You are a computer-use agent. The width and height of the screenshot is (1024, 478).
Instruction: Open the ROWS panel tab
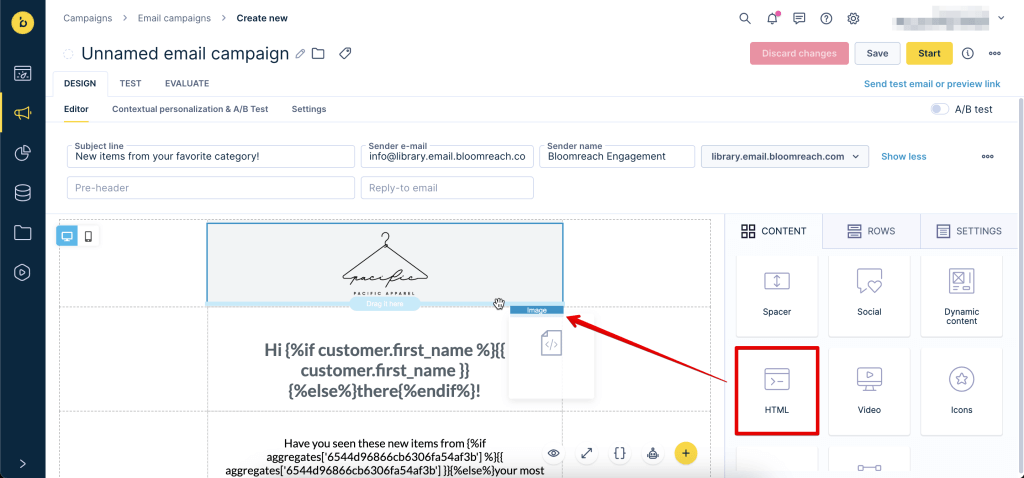tap(870, 231)
